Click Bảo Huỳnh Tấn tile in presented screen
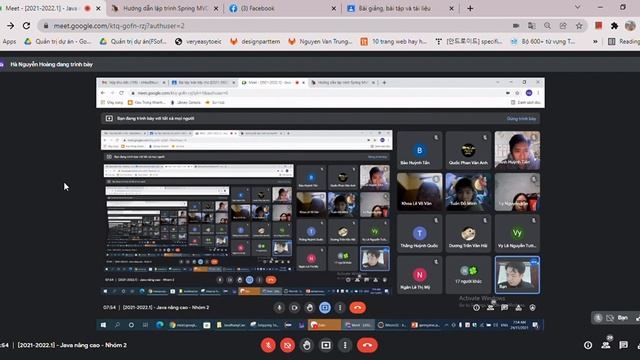 (419, 150)
